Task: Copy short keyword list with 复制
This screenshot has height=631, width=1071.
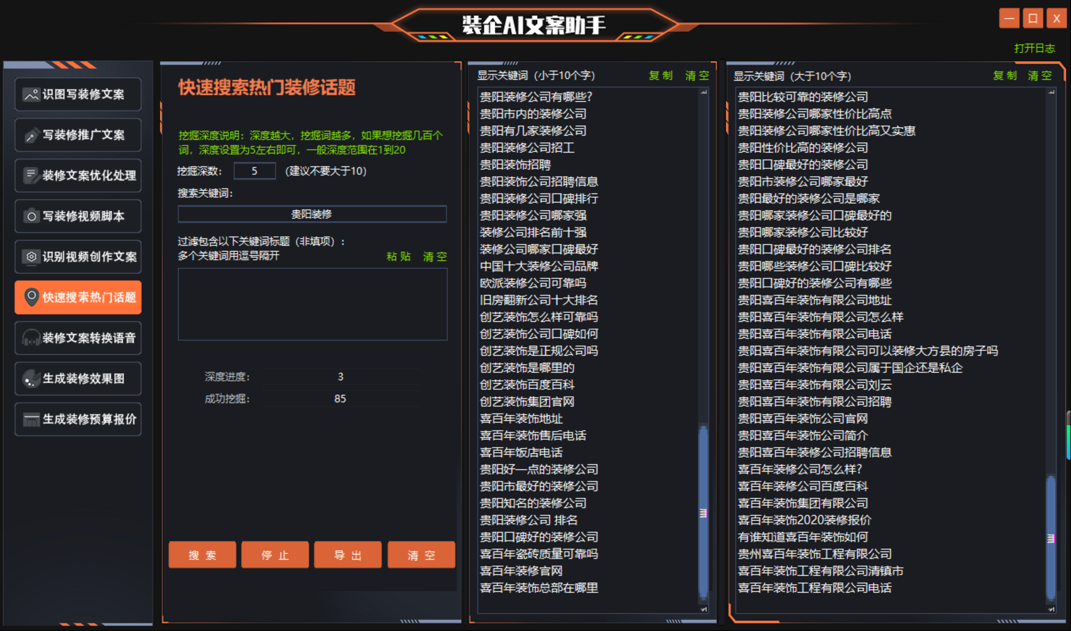Action: (661, 76)
